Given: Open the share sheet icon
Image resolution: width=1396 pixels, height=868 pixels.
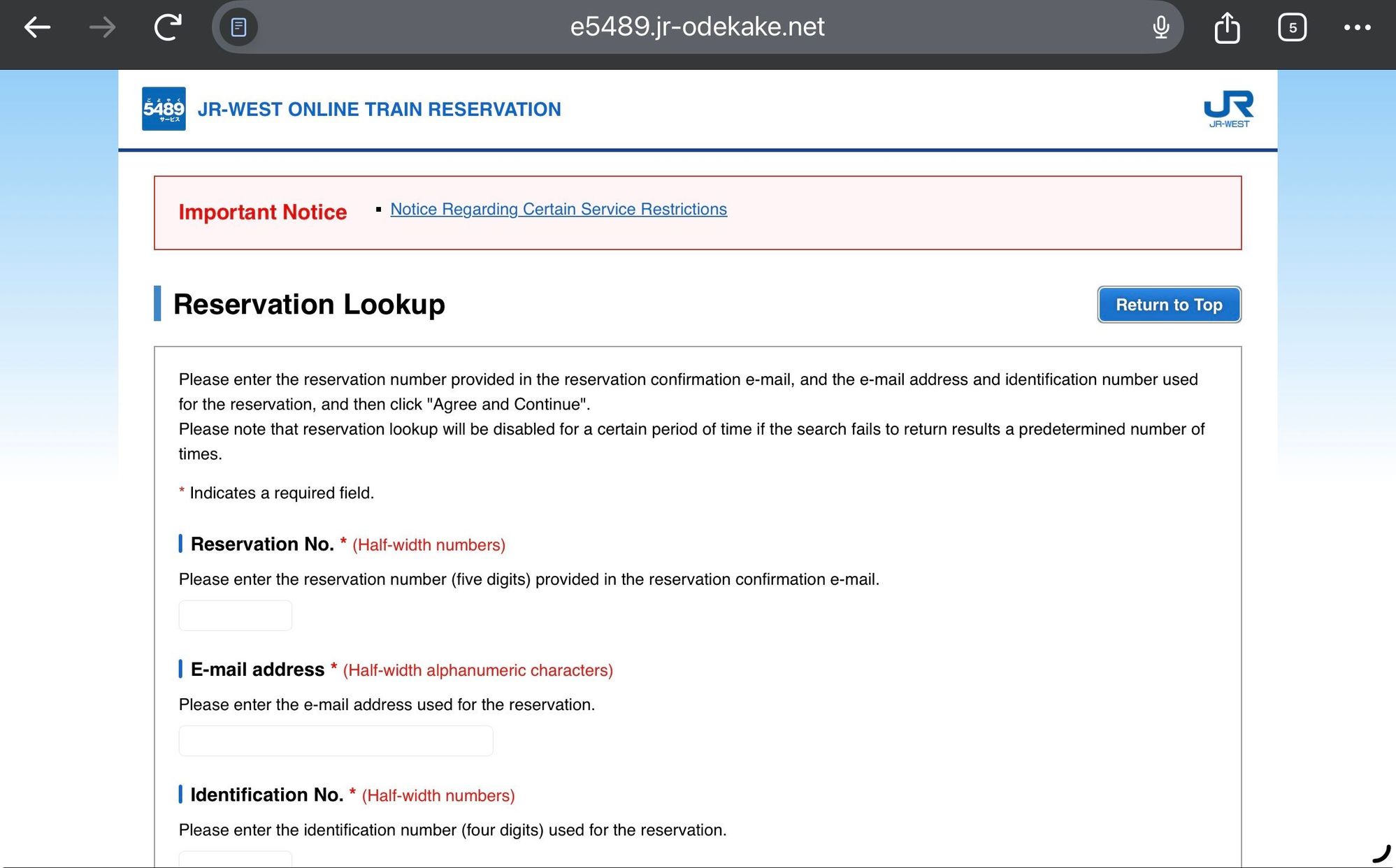Looking at the screenshot, I should pyautogui.click(x=1227, y=27).
